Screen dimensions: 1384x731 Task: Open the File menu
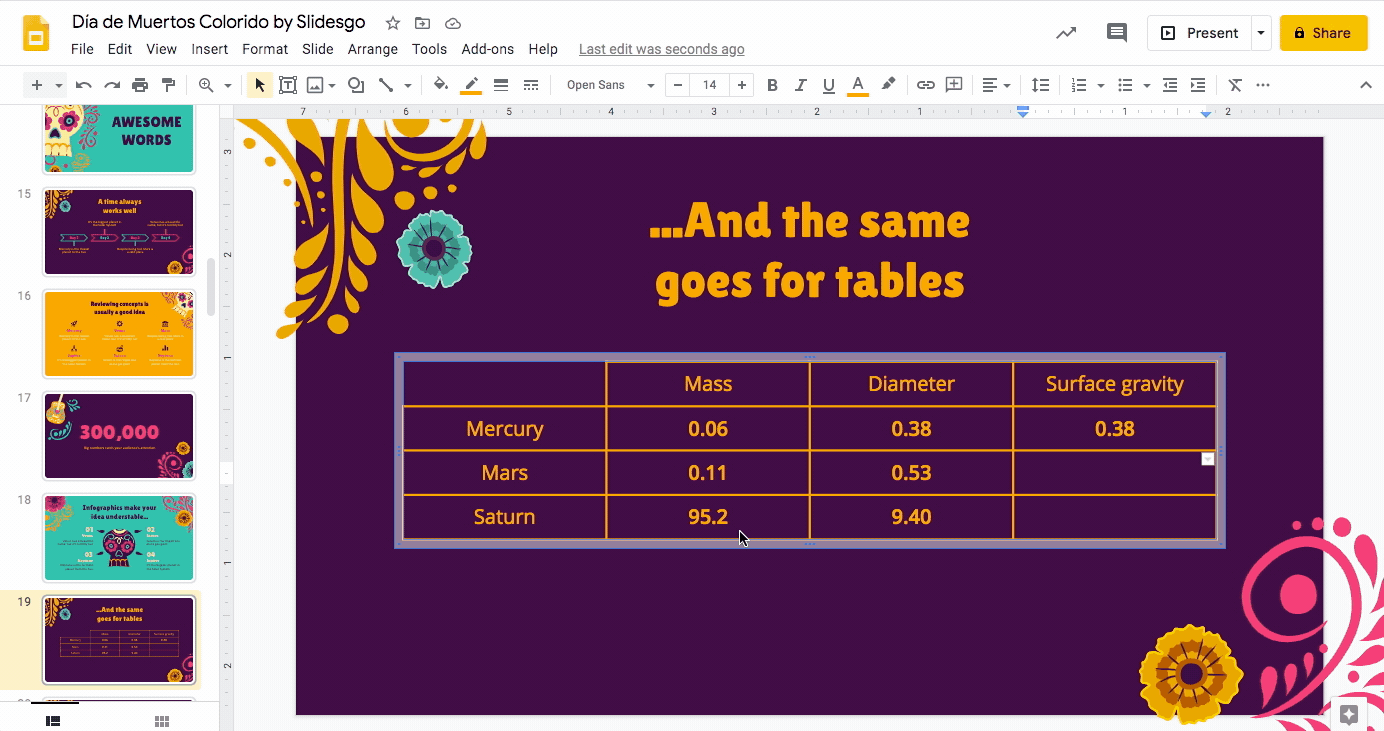tap(82, 49)
